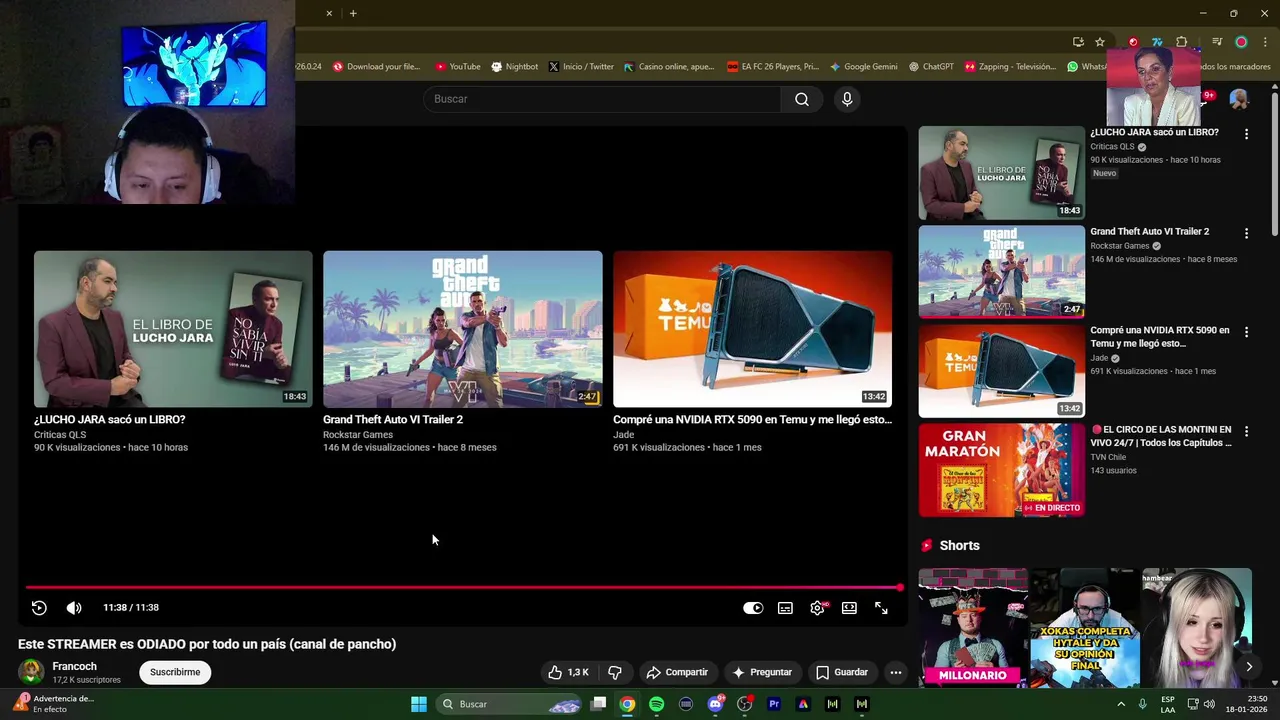Like the video with thumbs-up button
The image size is (1280, 720).
(569, 672)
